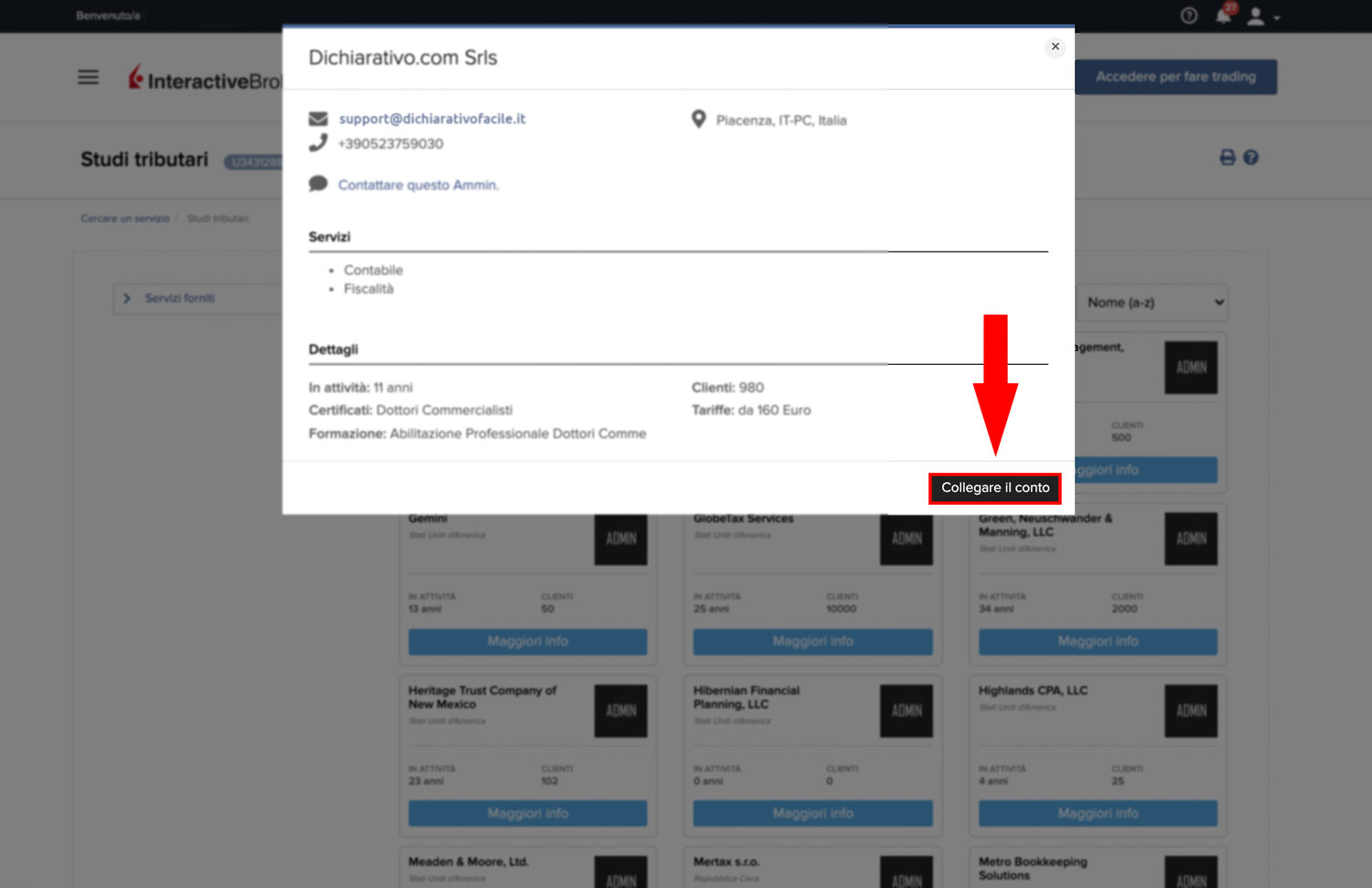Select the phone number +390523759030
Viewport: 1372px width, 888px height.
coord(391,144)
